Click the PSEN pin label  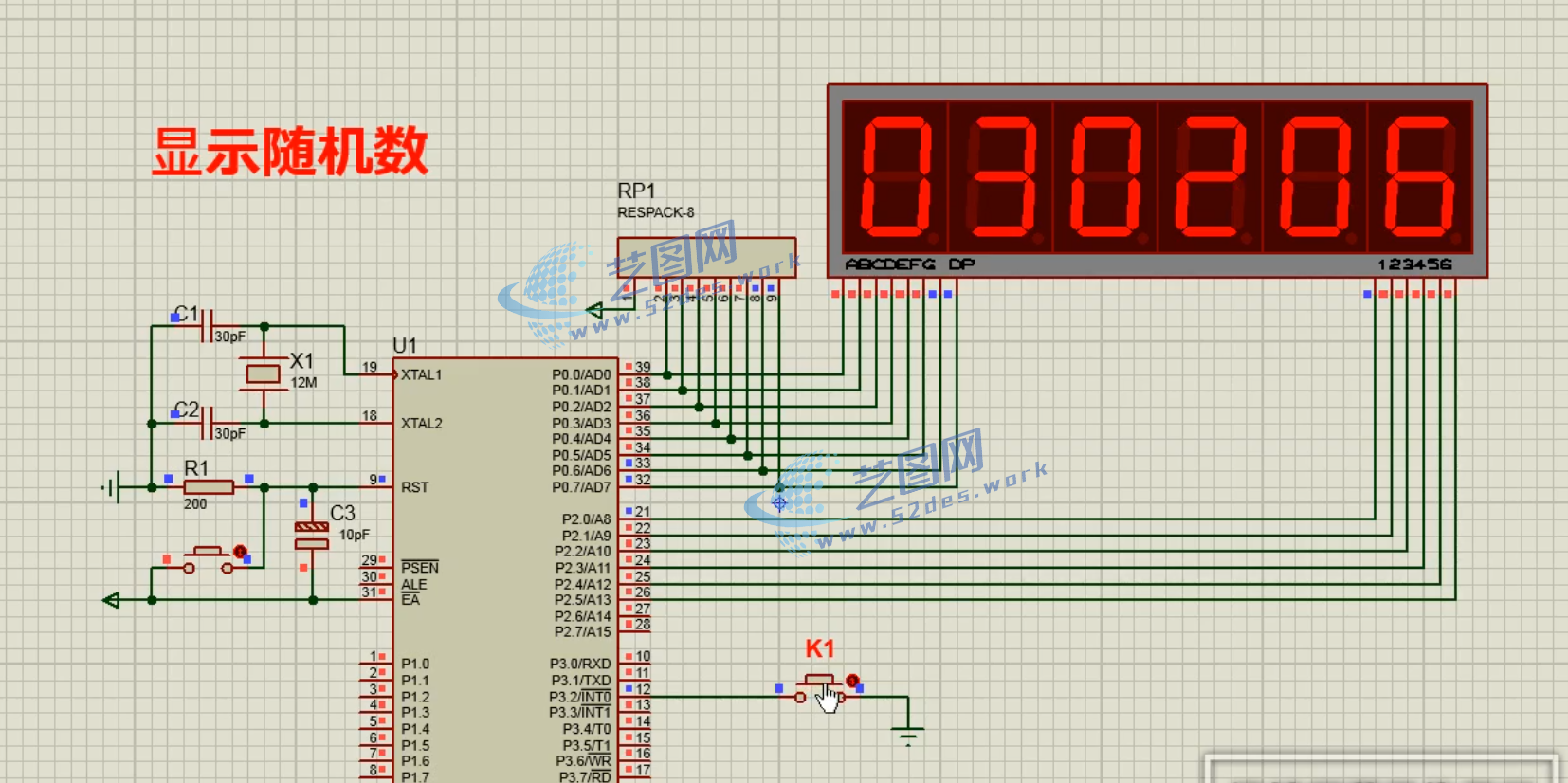420,568
